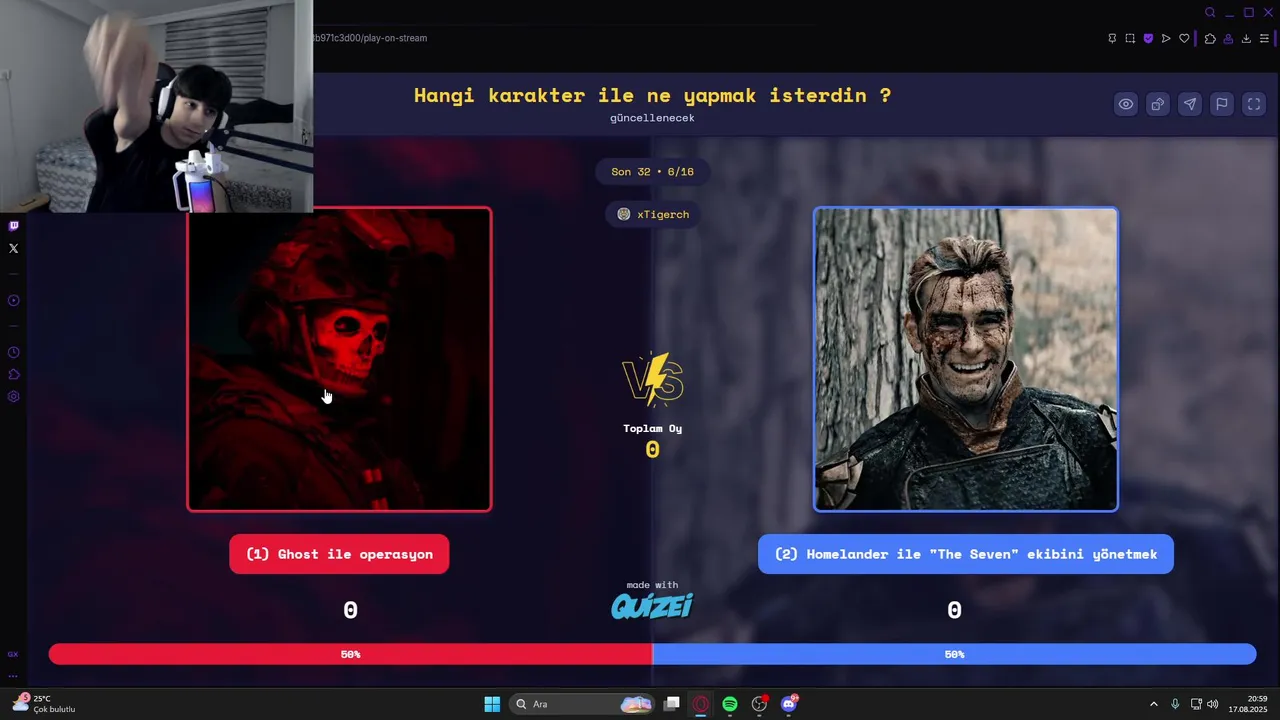Open the volume tray icon
Screen dimensions: 1280x720
[1213, 704]
